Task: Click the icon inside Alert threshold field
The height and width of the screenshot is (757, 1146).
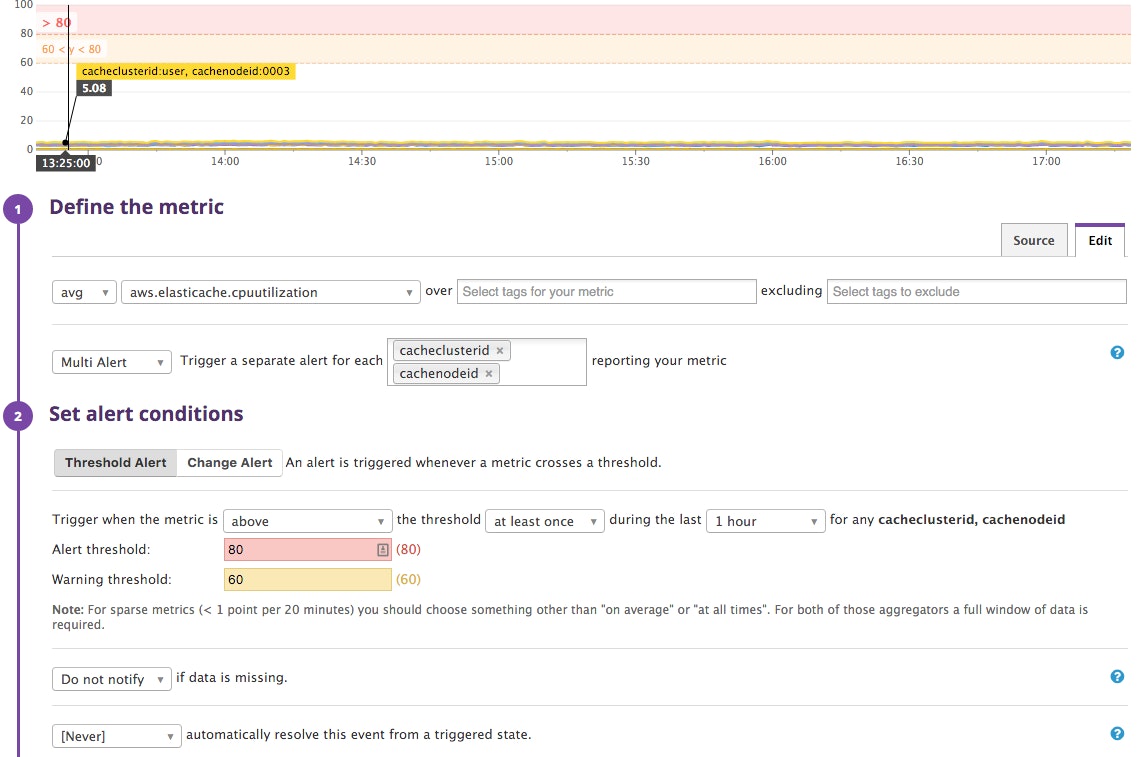Action: coord(382,550)
